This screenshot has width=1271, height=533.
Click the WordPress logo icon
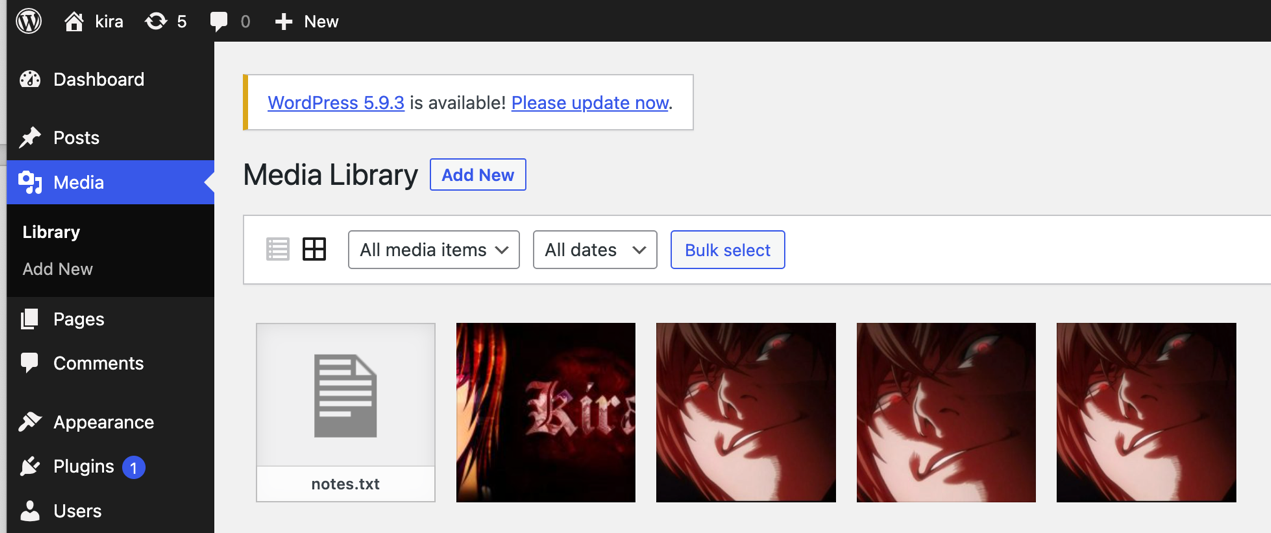(x=29, y=21)
